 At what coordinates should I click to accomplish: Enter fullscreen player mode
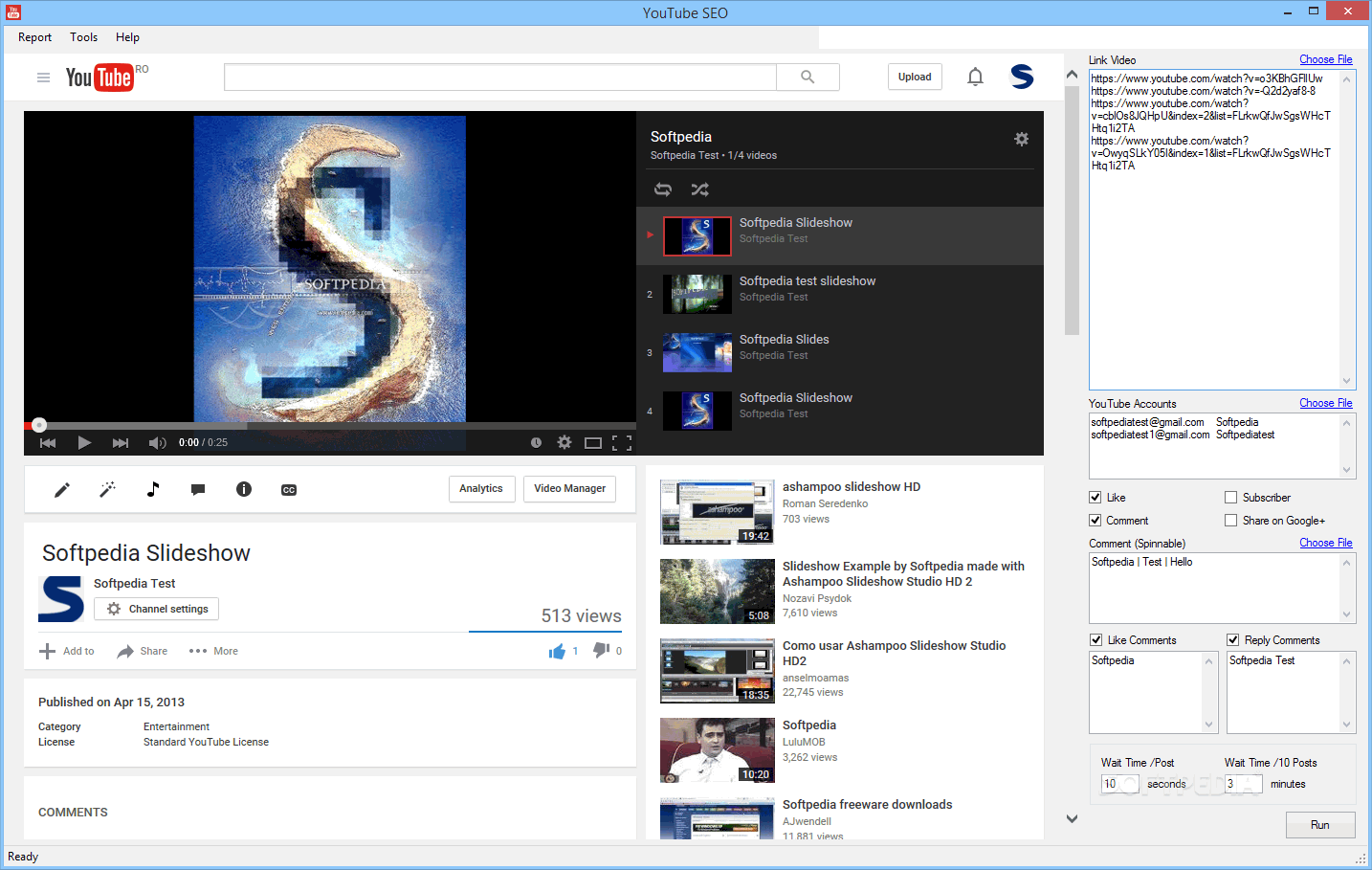pos(622,442)
